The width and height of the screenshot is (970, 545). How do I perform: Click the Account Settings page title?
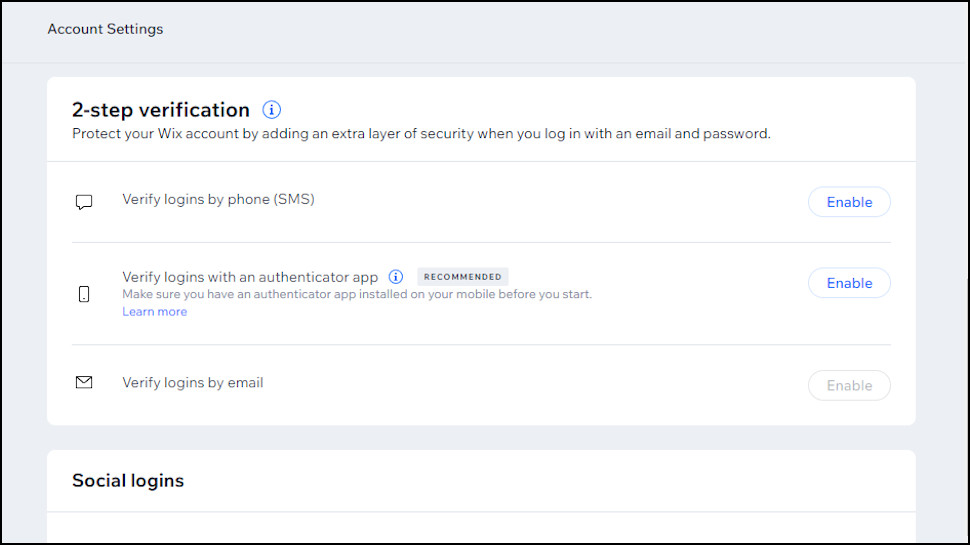coord(105,29)
